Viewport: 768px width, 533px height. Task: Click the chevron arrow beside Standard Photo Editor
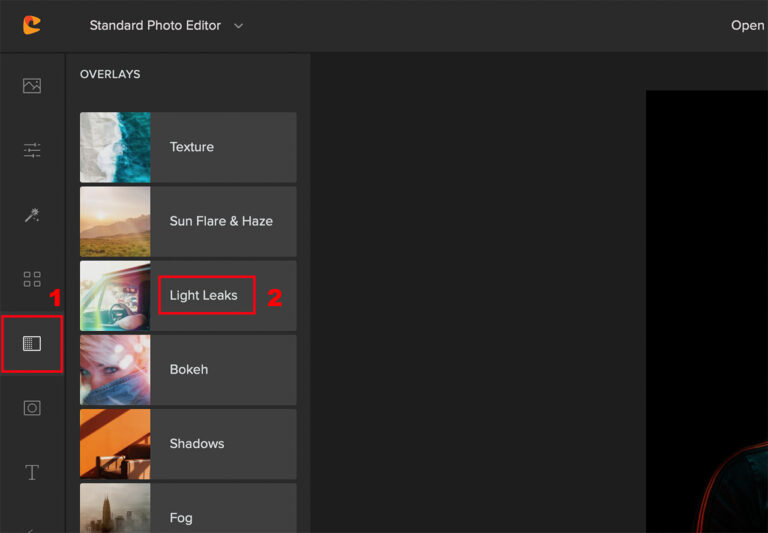pyautogui.click(x=238, y=25)
